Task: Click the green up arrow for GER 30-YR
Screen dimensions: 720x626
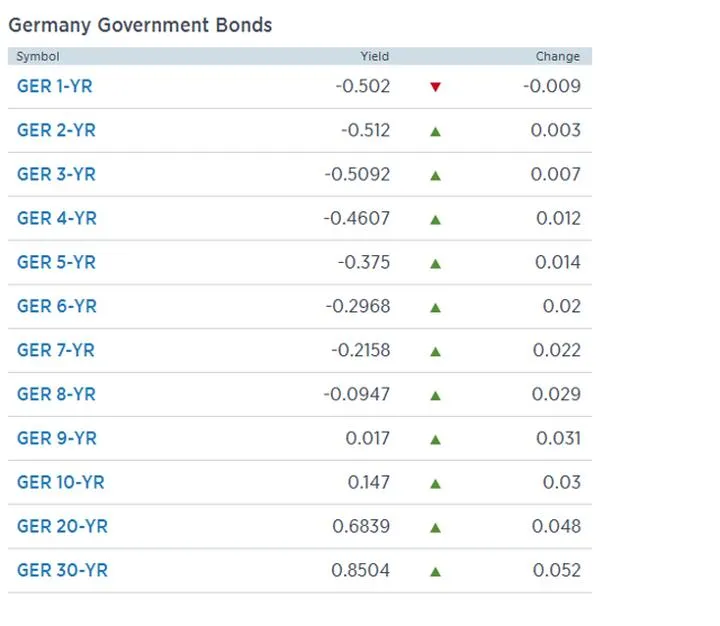Action: click(435, 571)
